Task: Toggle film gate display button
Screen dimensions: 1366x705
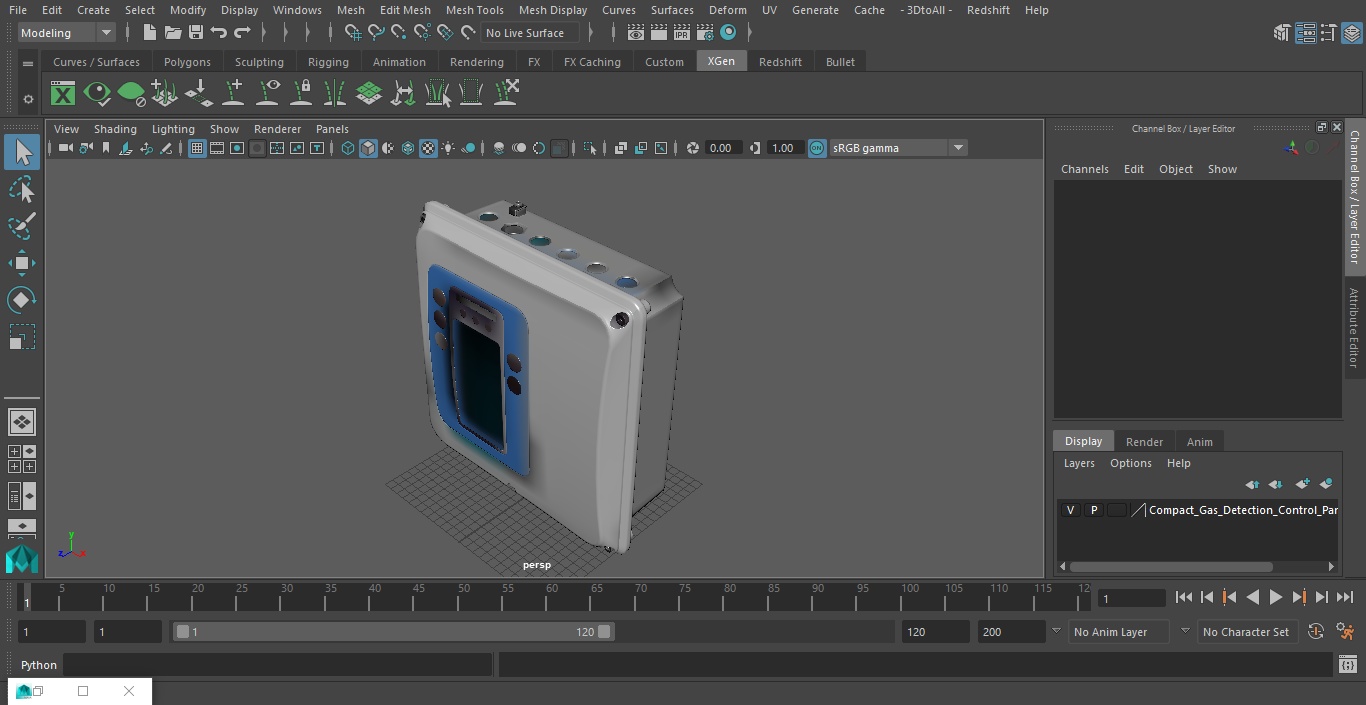Action: pos(217,148)
